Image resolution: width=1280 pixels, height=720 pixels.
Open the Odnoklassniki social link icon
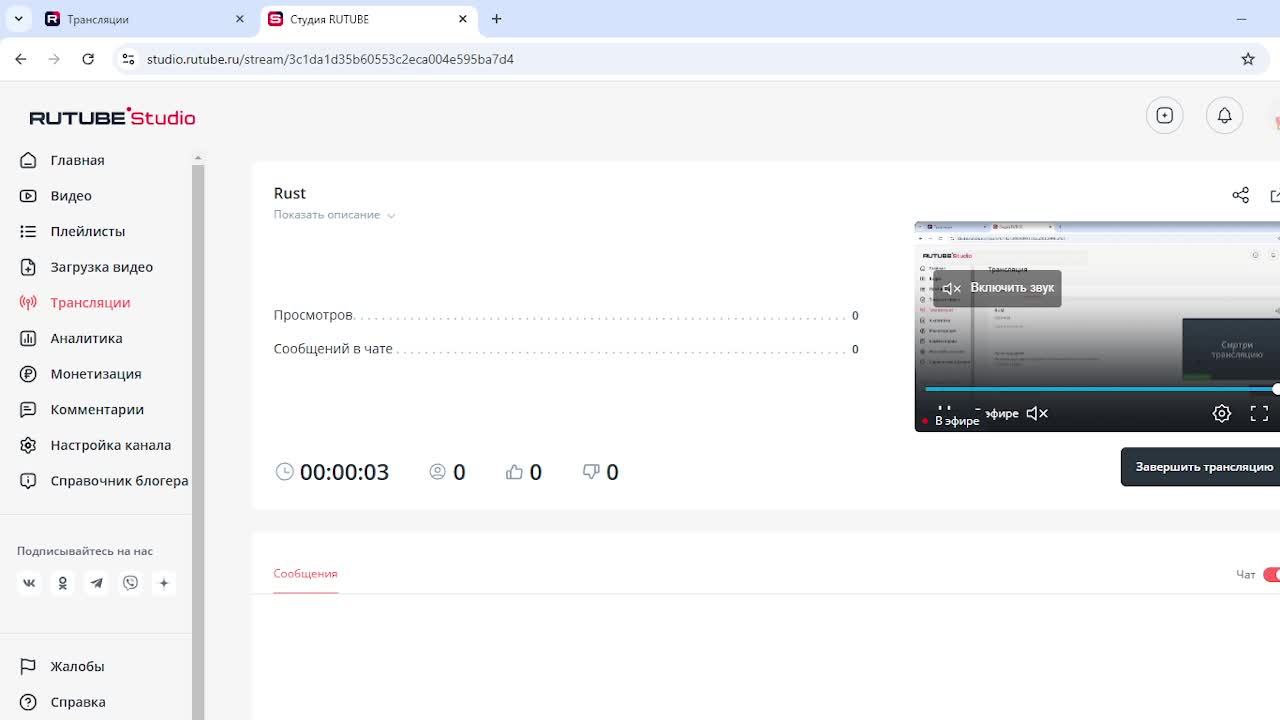(62, 583)
